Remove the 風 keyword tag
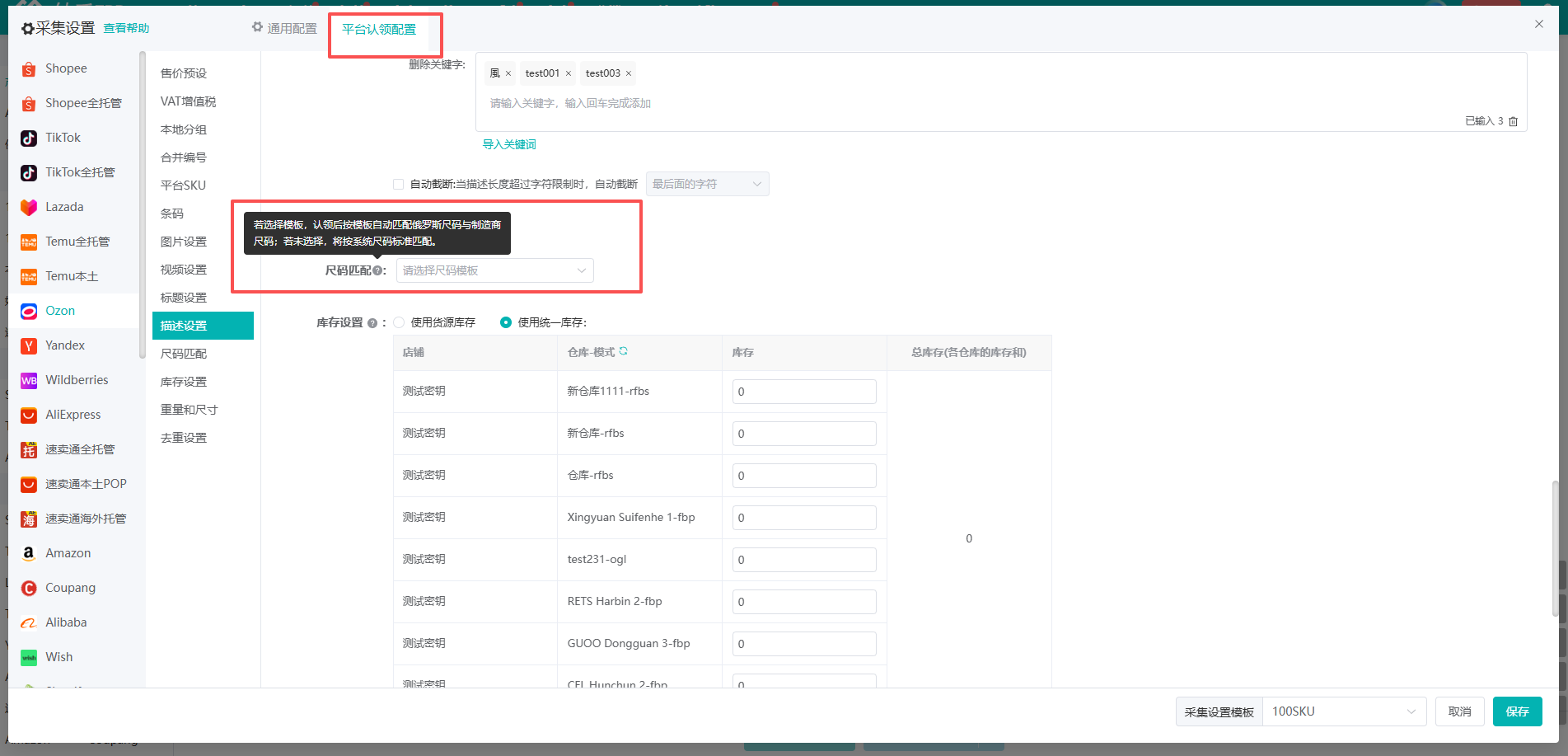 pyautogui.click(x=508, y=73)
